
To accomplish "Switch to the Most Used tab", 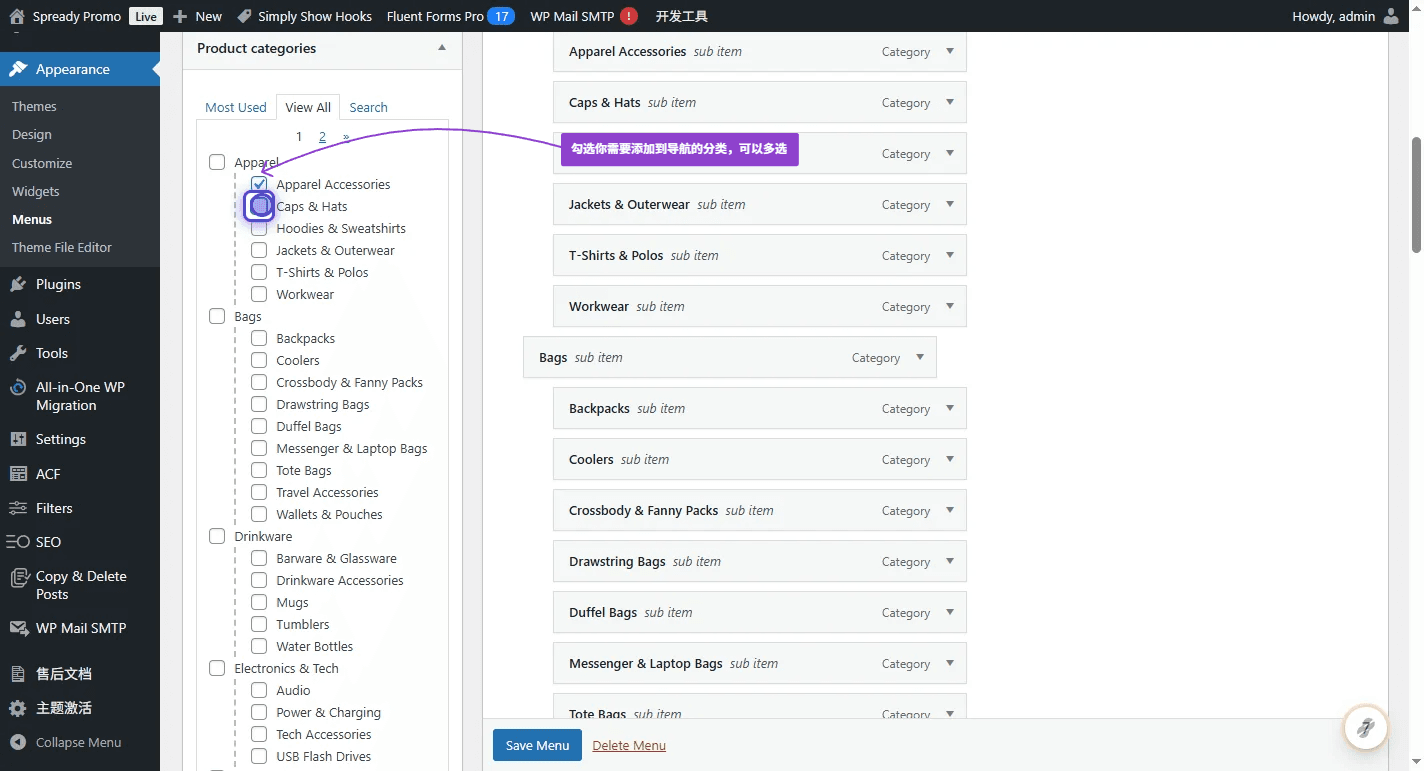I will pyautogui.click(x=236, y=107).
